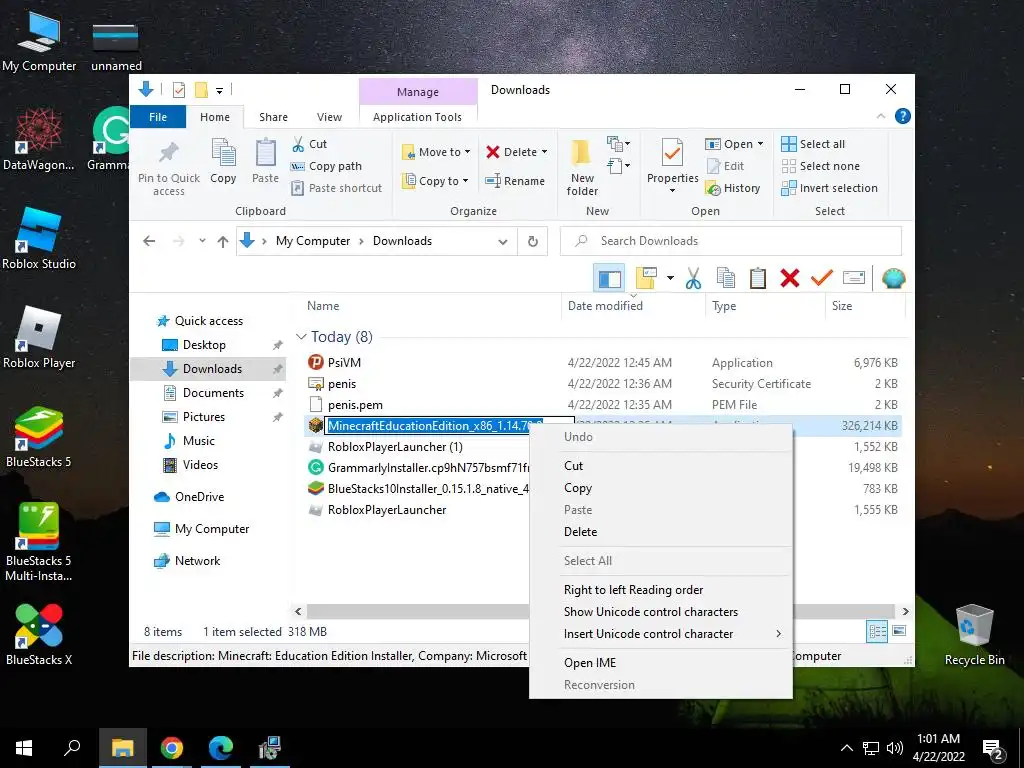Select OneDrive in navigation pane
The width and height of the screenshot is (1024, 768).
[199, 497]
